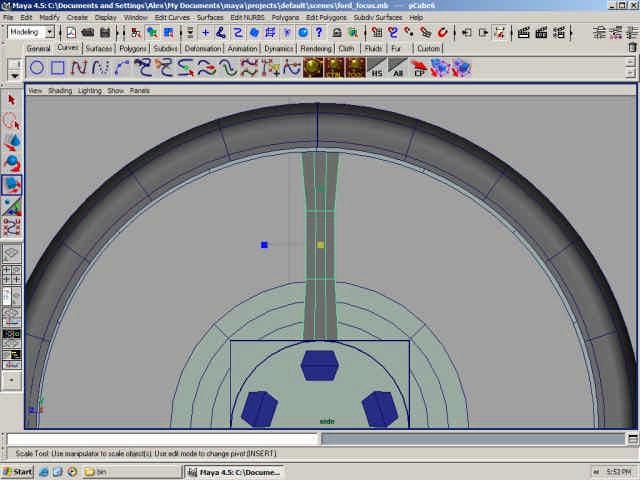Pick the Rotate tool in toolbox

(x=12, y=163)
